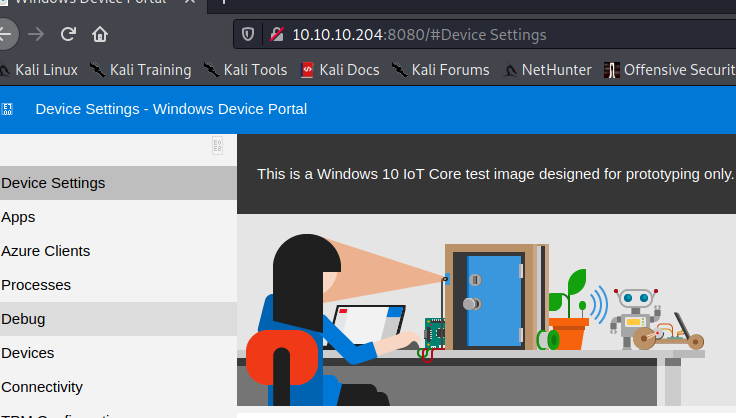Click the browser forward arrow
736x418 pixels.
click(36, 34)
